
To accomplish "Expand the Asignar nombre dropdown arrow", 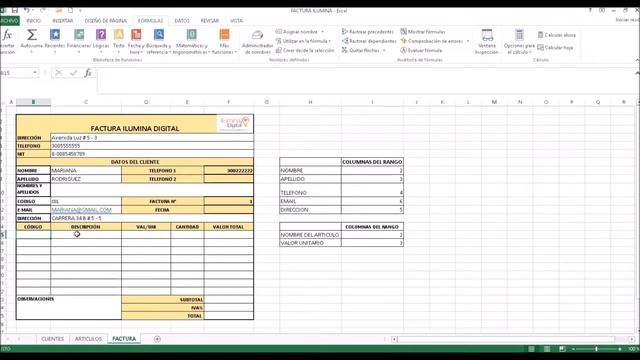I will 322,32.
